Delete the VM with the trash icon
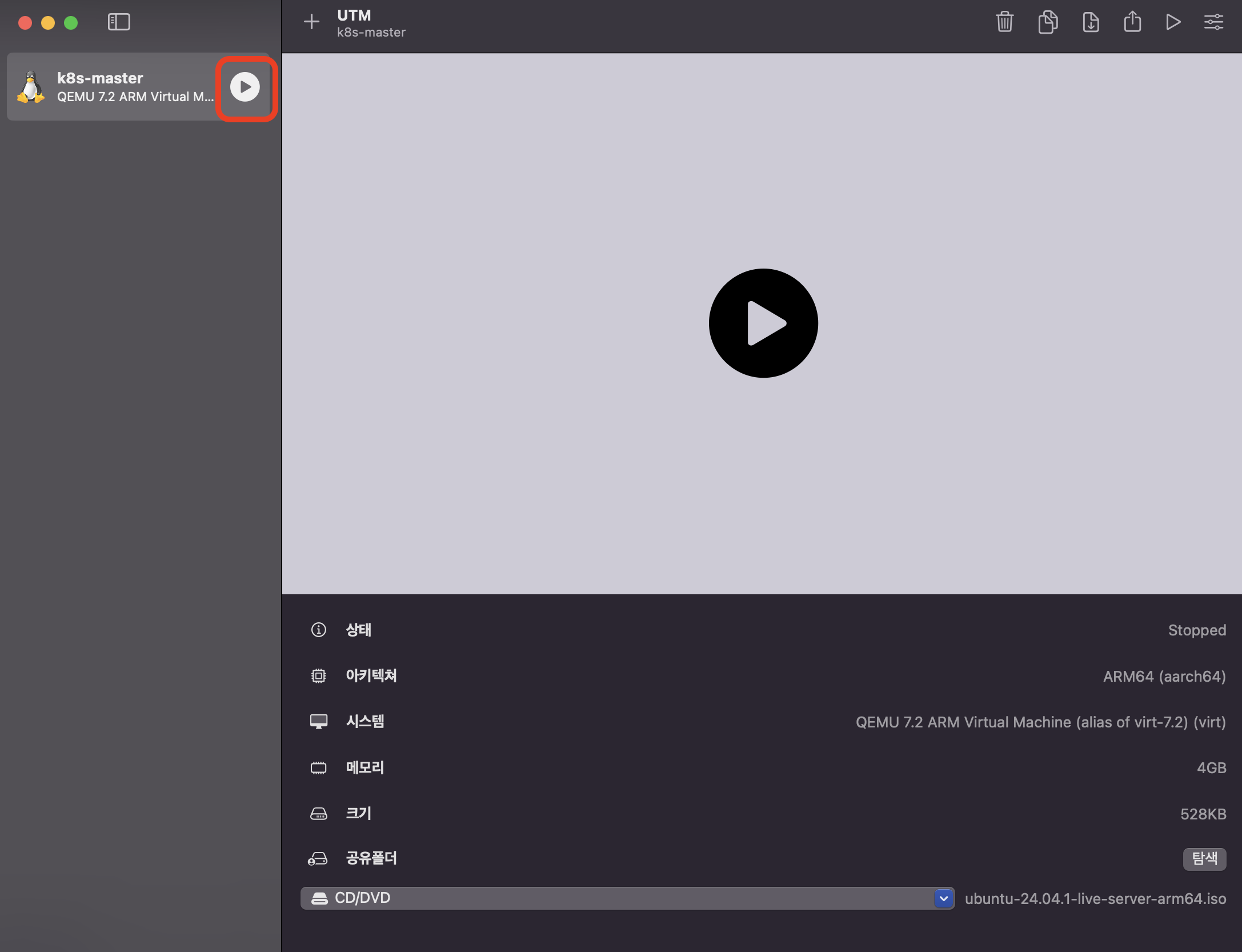This screenshot has height=952, width=1242. (x=1004, y=22)
